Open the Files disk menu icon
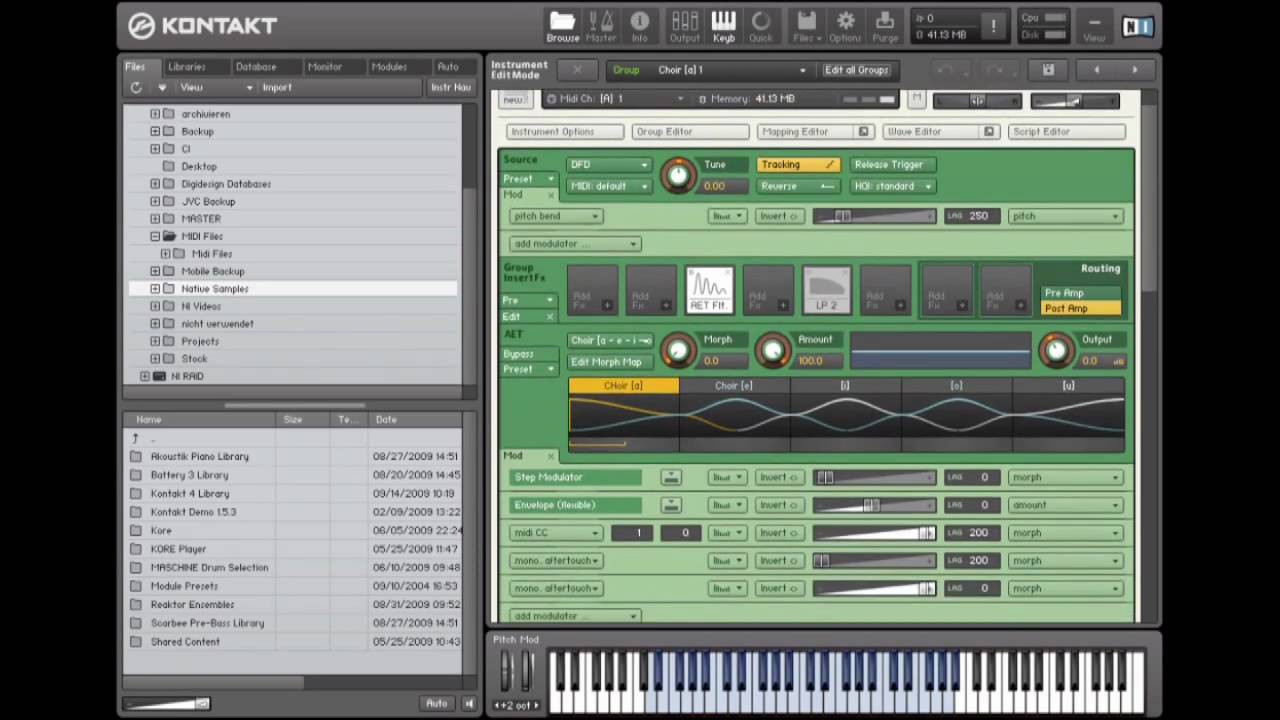The image size is (1280, 720). (807, 26)
